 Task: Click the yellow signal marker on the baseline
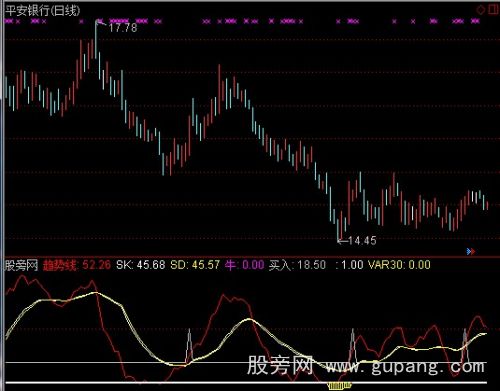click(339, 386)
